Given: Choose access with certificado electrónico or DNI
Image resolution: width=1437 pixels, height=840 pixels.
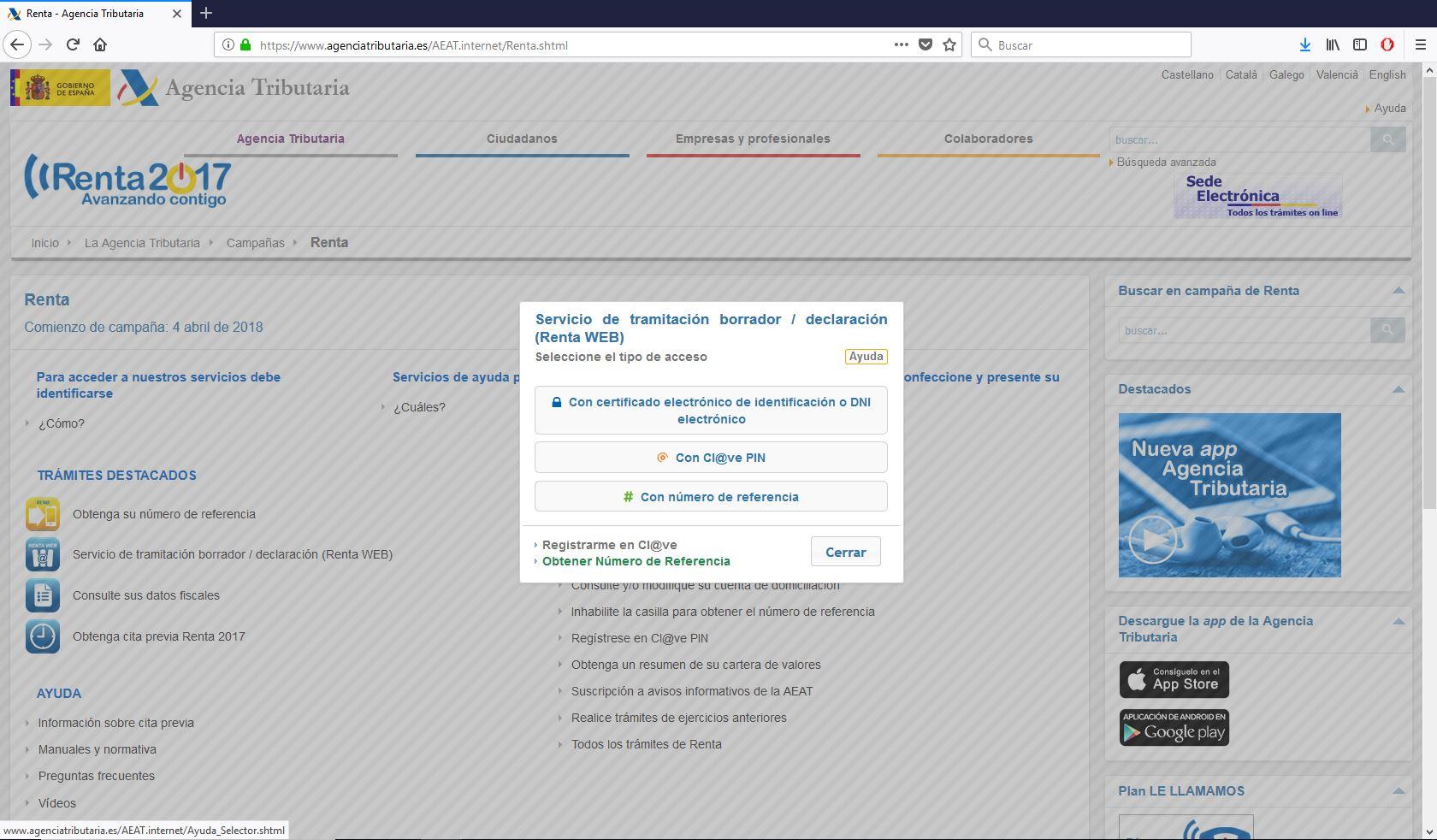Looking at the screenshot, I should coord(711,411).
